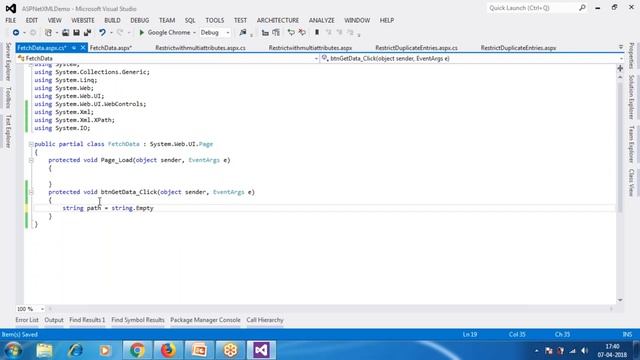Click the Open File toolbar icon
Image resolution: width=640 pixels, height=360 pixels.
click(65, 33)
